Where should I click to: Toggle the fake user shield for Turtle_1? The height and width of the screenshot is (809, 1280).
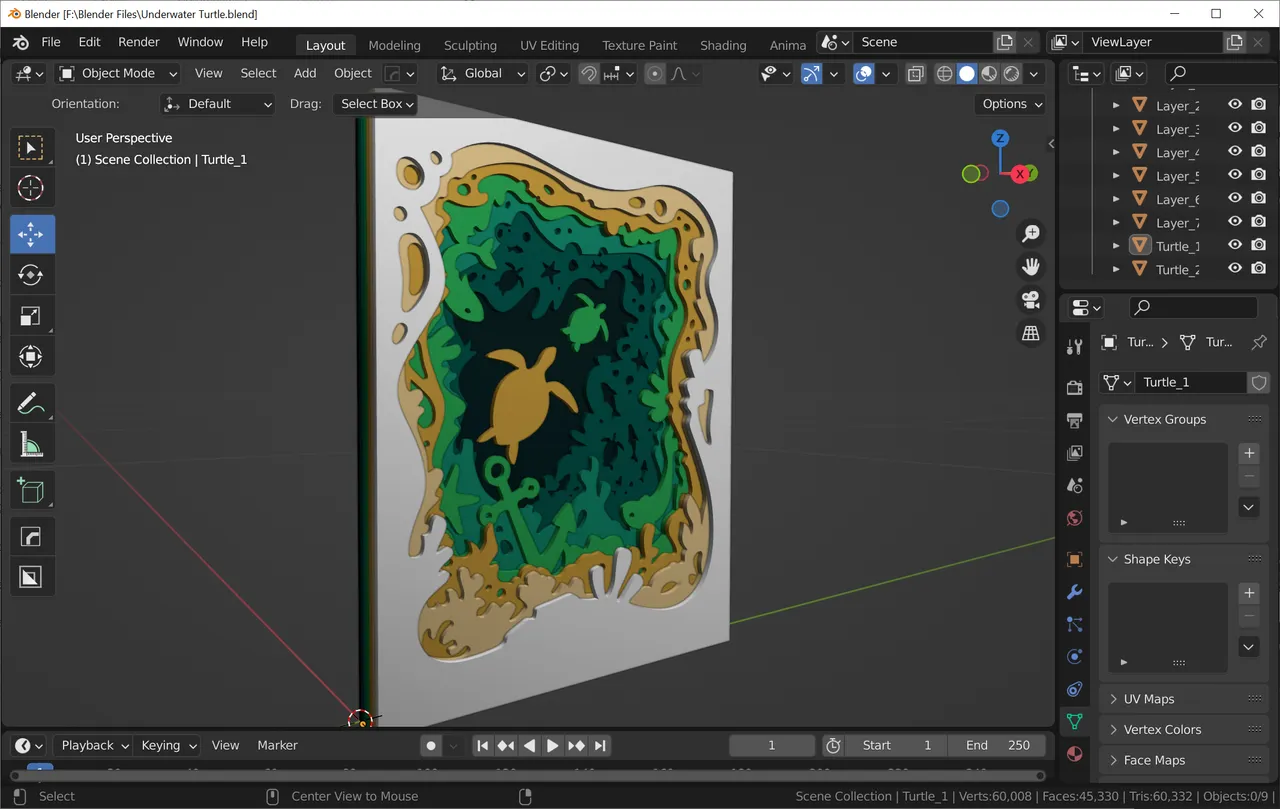pos(1259,382)
